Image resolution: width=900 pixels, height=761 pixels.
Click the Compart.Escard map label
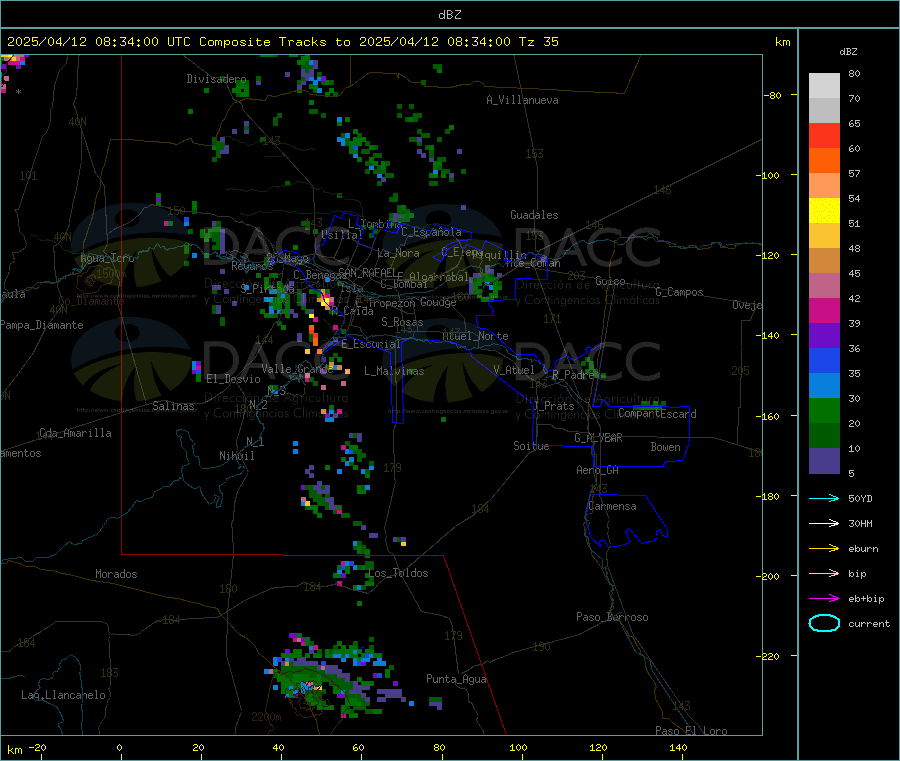coord(657,414)
